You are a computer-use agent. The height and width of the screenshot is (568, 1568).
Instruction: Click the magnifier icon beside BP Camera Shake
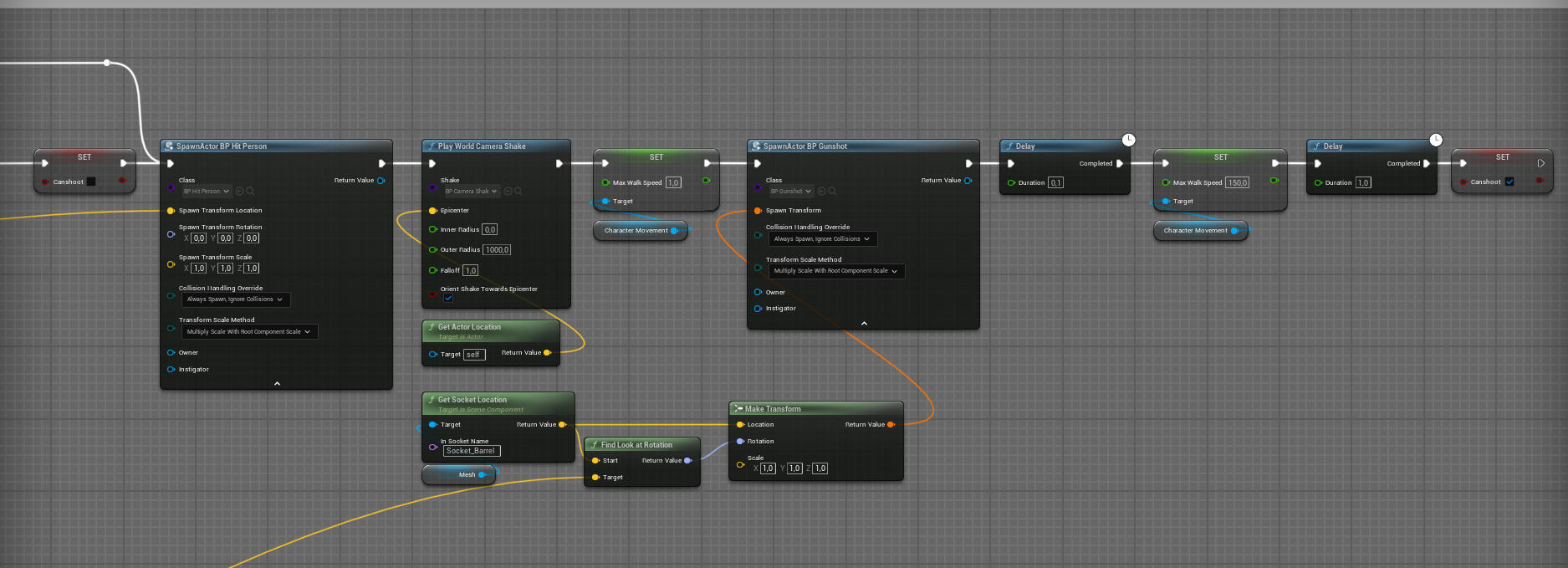click(x=518, y=192)
